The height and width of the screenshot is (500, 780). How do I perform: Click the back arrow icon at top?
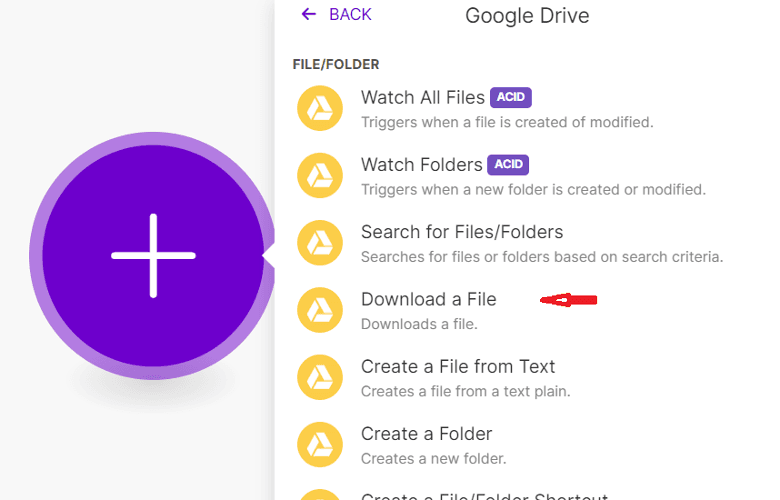click(x=308, y=14)
